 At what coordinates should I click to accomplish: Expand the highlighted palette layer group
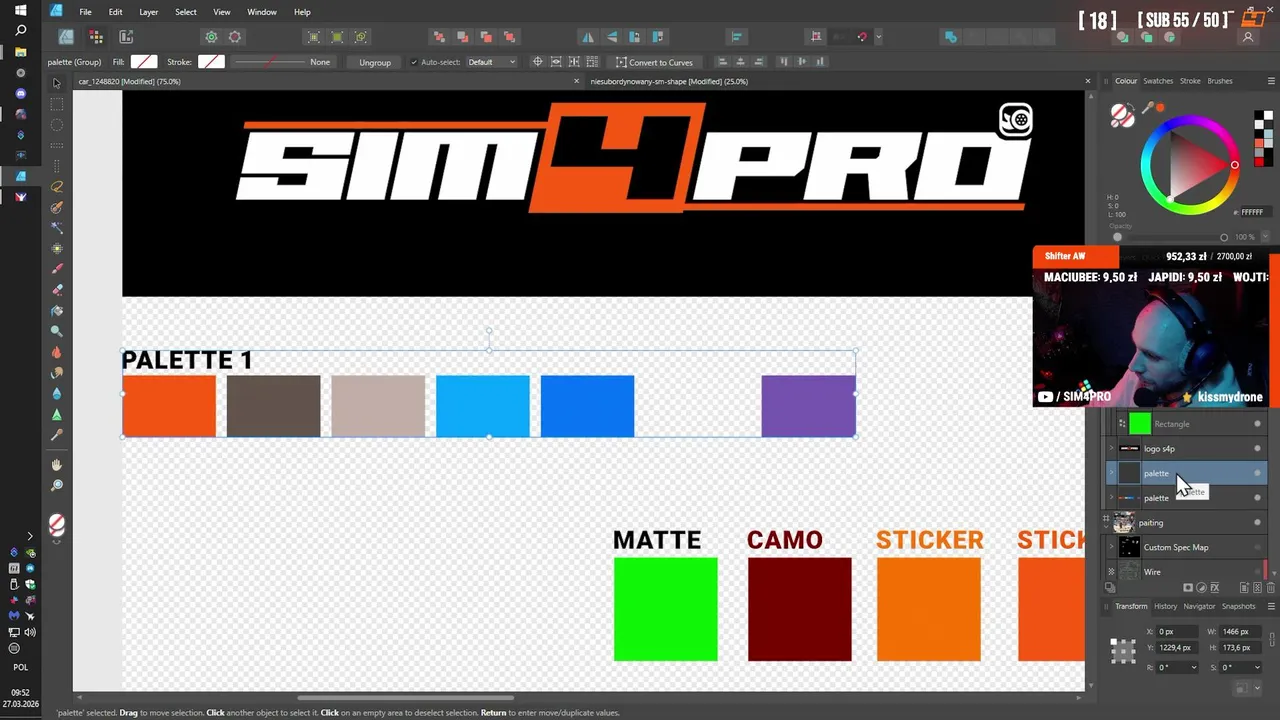(x=1111, y=473)
